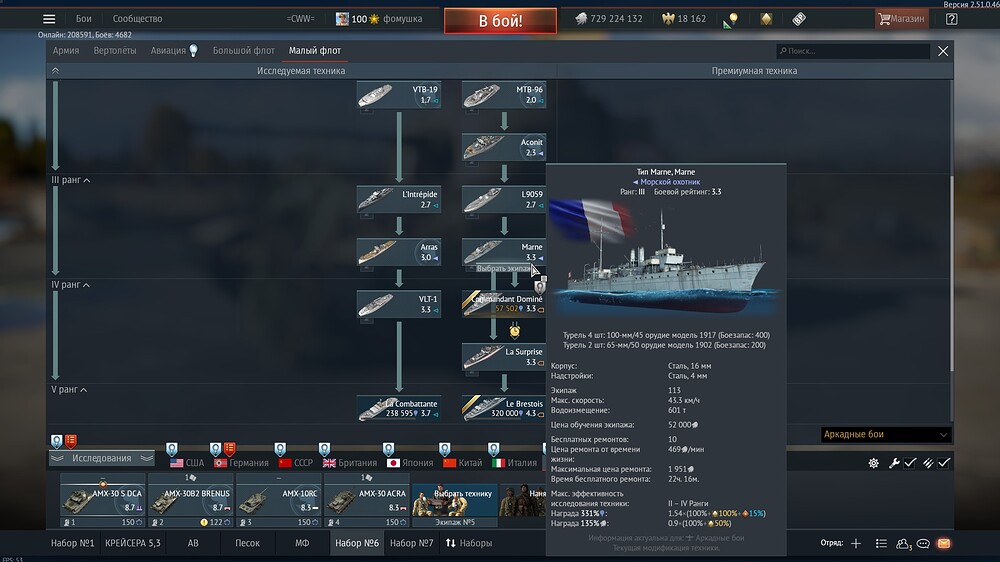Toggle the checkmark next to wrench icon
This screenshot has height=562, width=1000.
[910, 463]
